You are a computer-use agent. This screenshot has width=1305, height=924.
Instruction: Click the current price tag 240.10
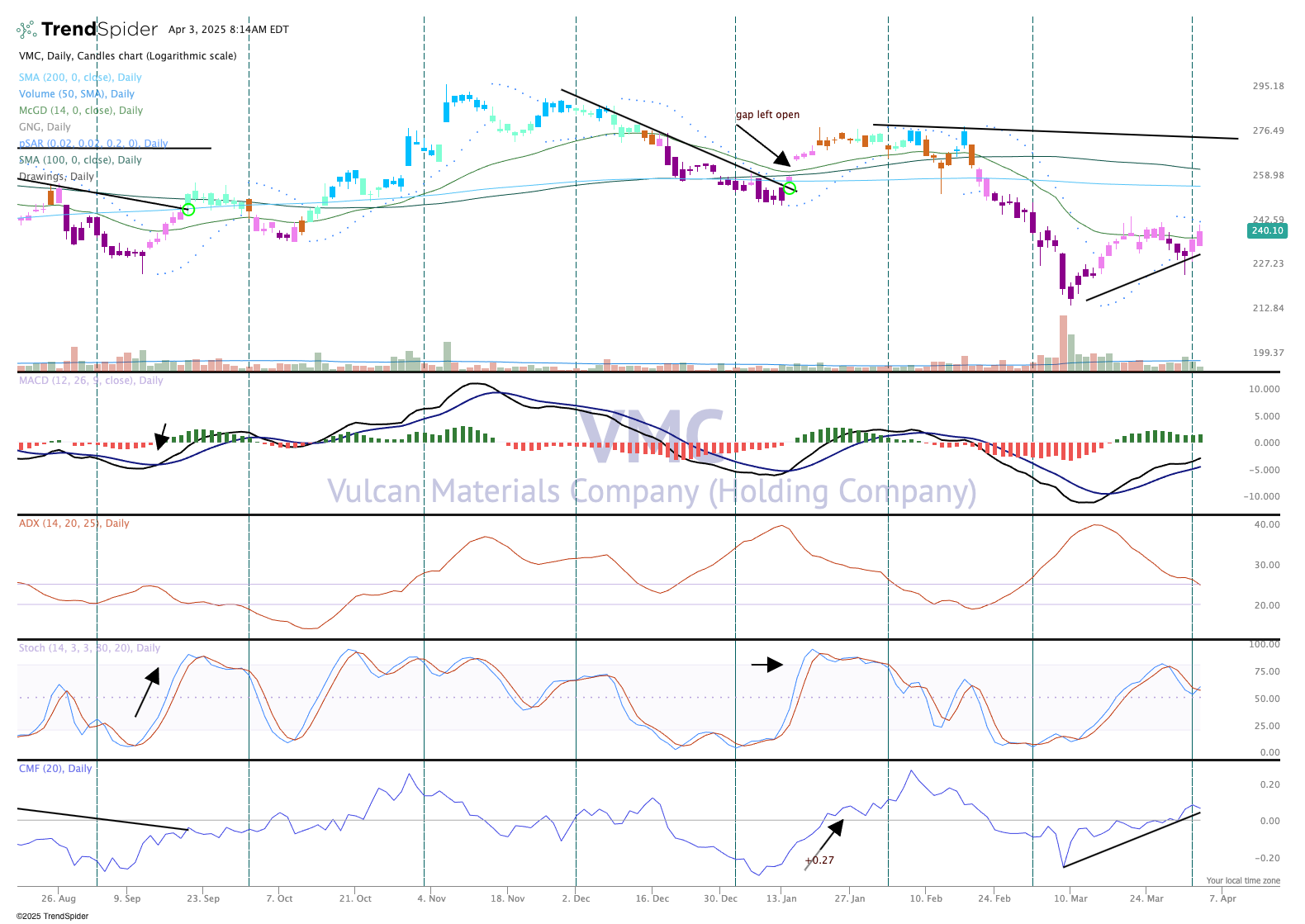1267,230
